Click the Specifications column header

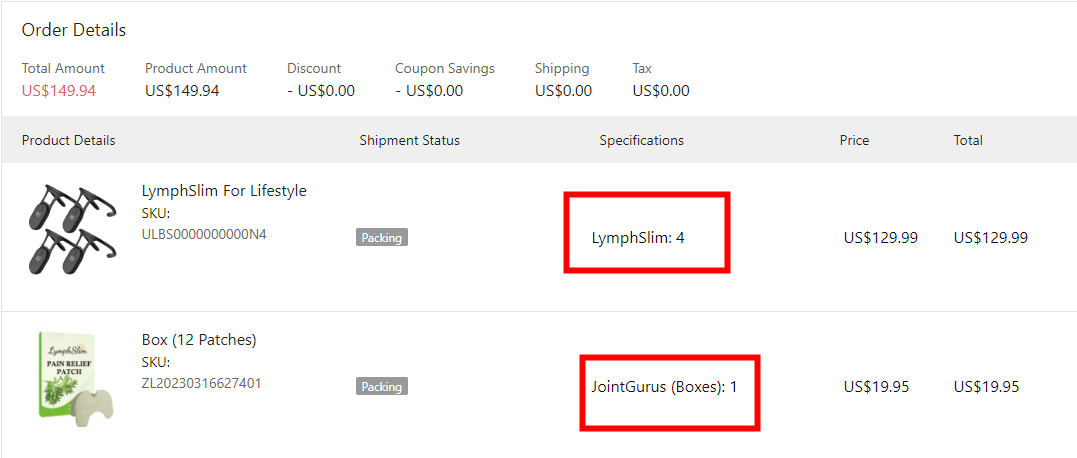pyautogui.click(x=641, y=141)
